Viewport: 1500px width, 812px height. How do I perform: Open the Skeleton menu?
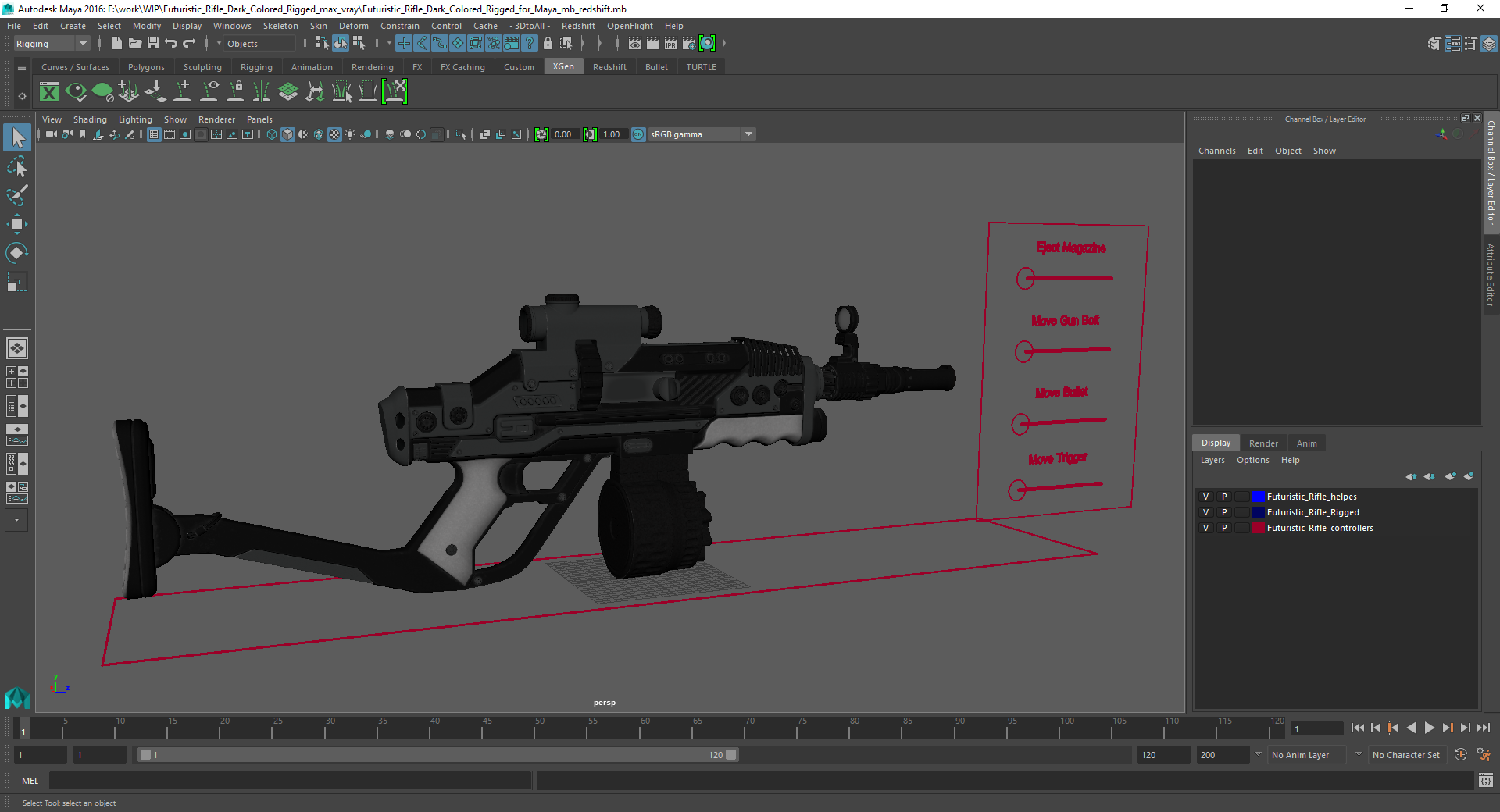[280, 26]
